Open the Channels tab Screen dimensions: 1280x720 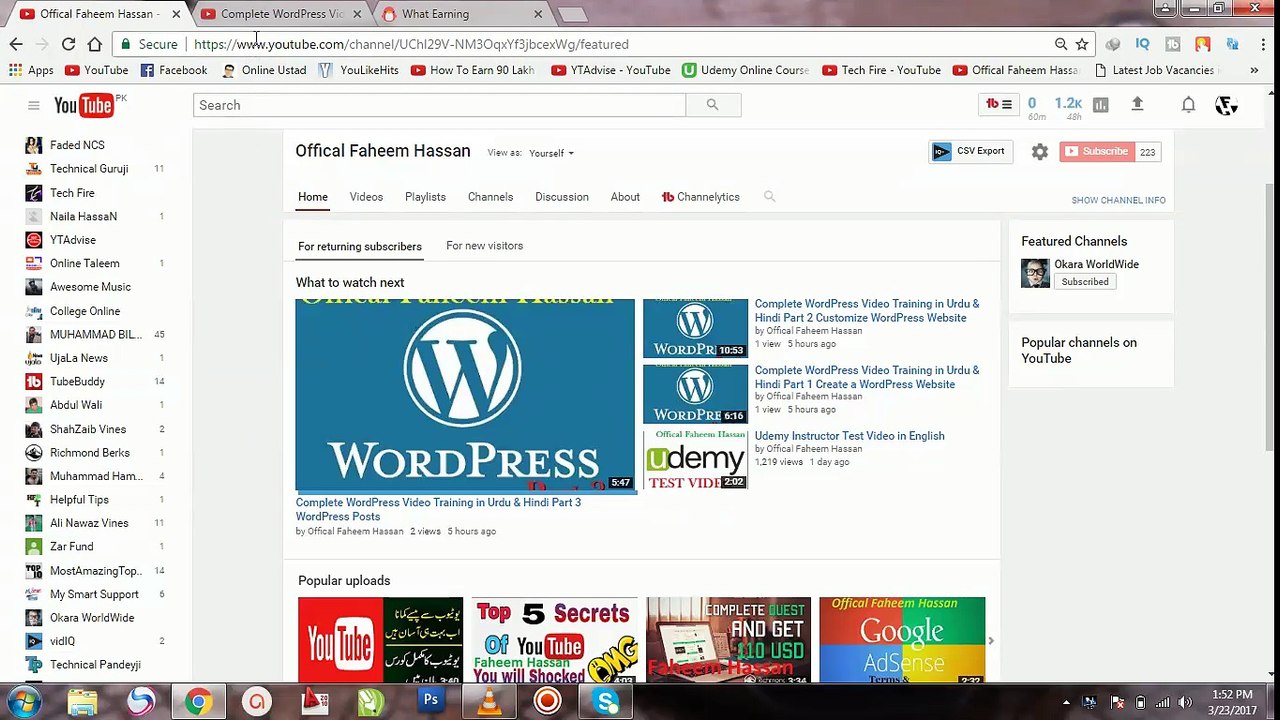[x=490, y=197]
